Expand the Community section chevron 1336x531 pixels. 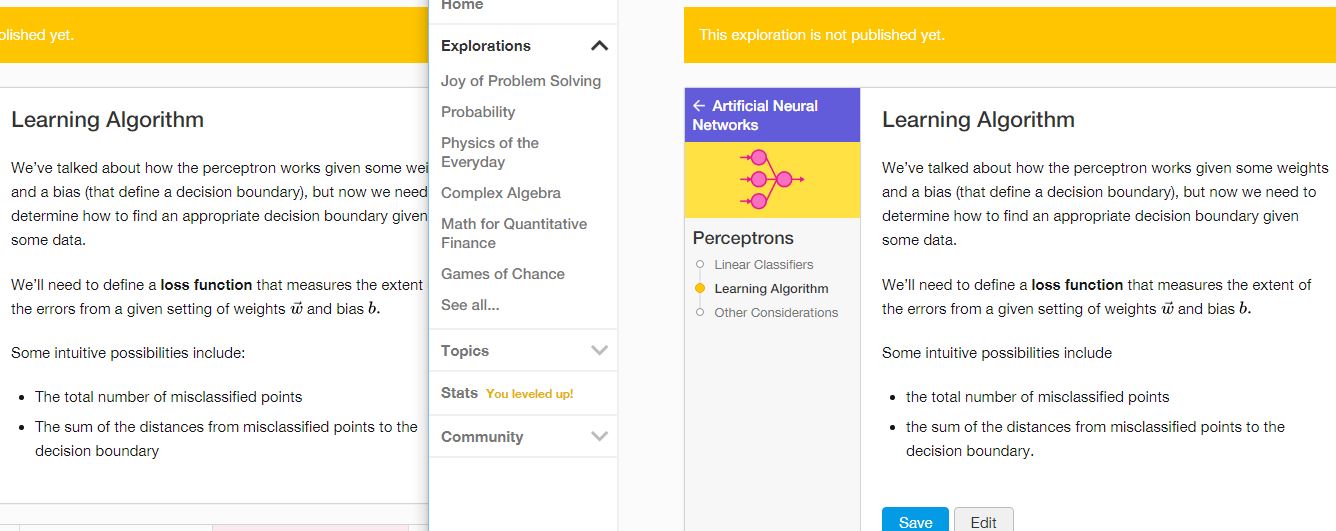click(x=599, y=436)
